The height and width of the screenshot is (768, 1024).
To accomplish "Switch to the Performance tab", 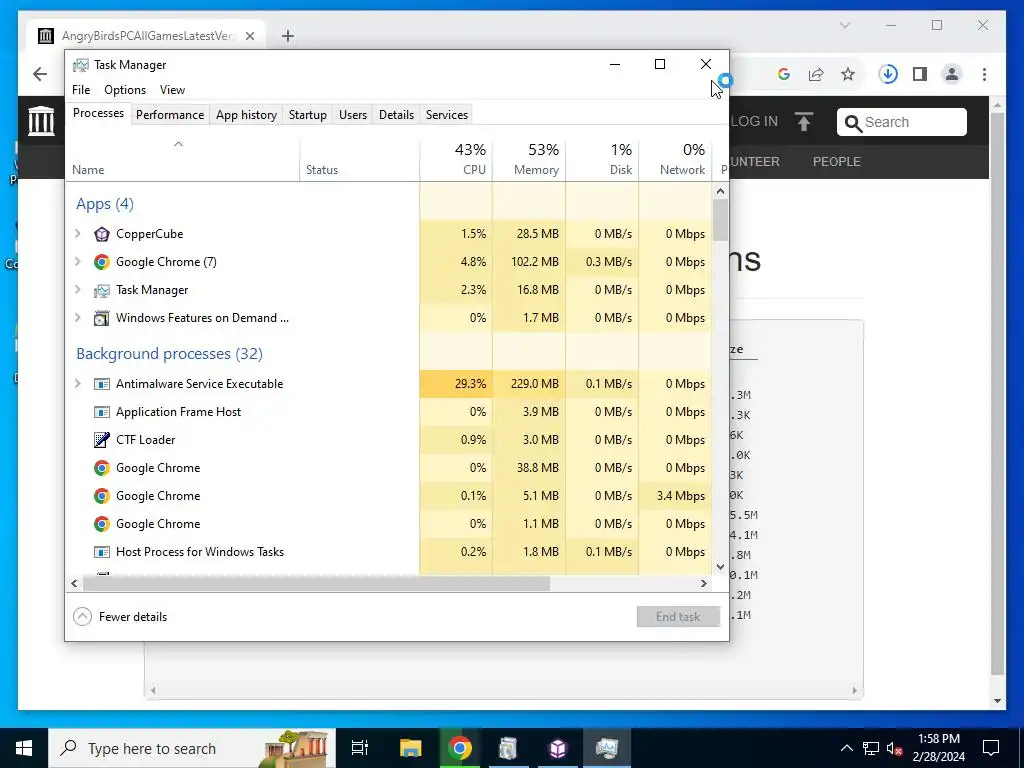I will point(170,115).
